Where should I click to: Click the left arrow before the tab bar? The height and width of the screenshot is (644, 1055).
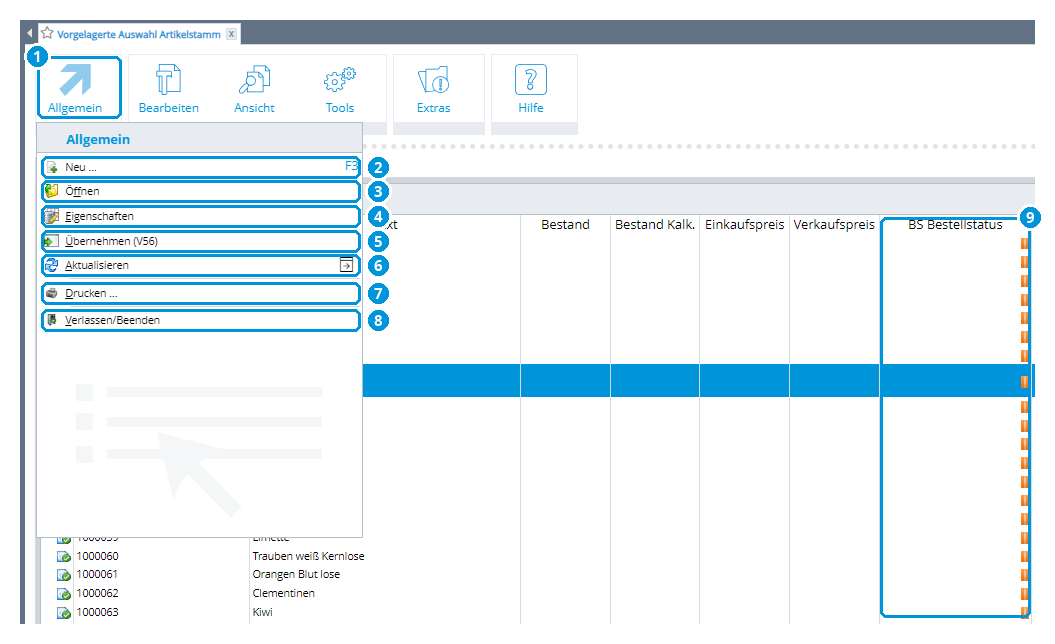point(29,33)
